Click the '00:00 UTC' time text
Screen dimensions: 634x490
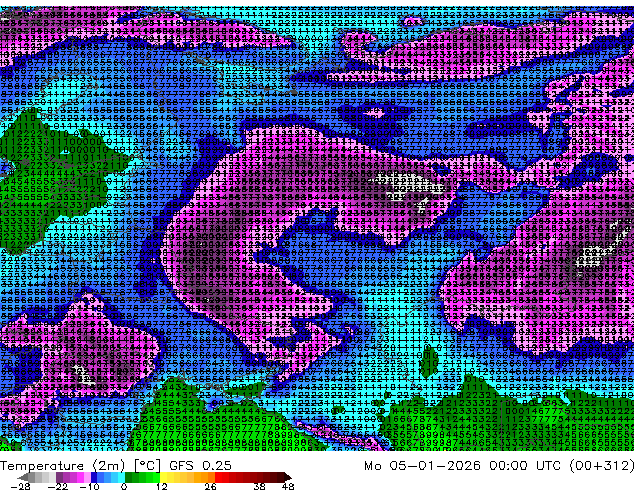tap(526, 466)
